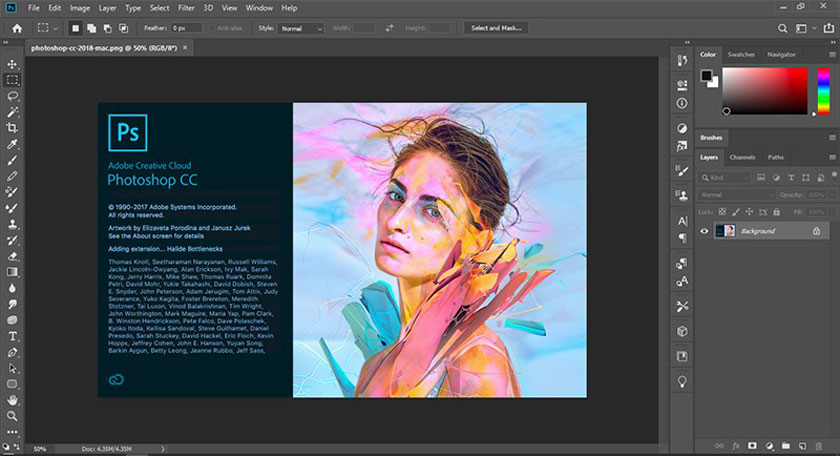Viewport: 840px width, 456px height.
Task: Create a new layer from Layers panel footer
Action: (x=804, y=444)
